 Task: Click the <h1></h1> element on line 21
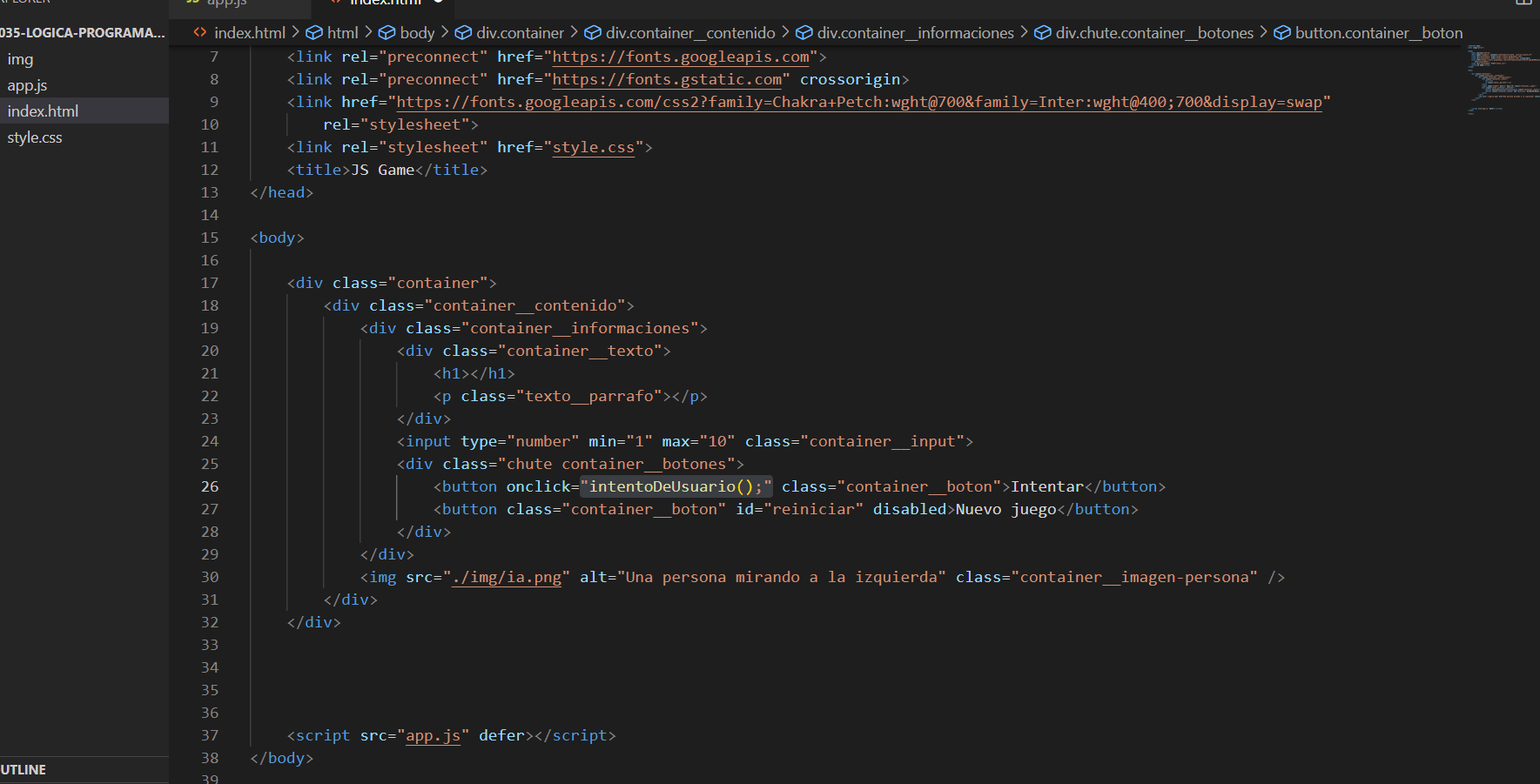[474, 373]
